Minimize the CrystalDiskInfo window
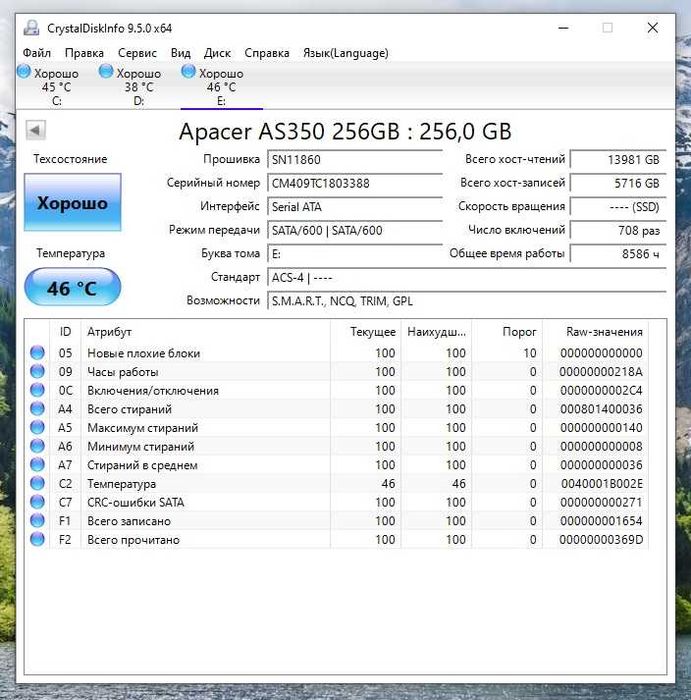Screen dimensions: 691x700 point(564,28)
